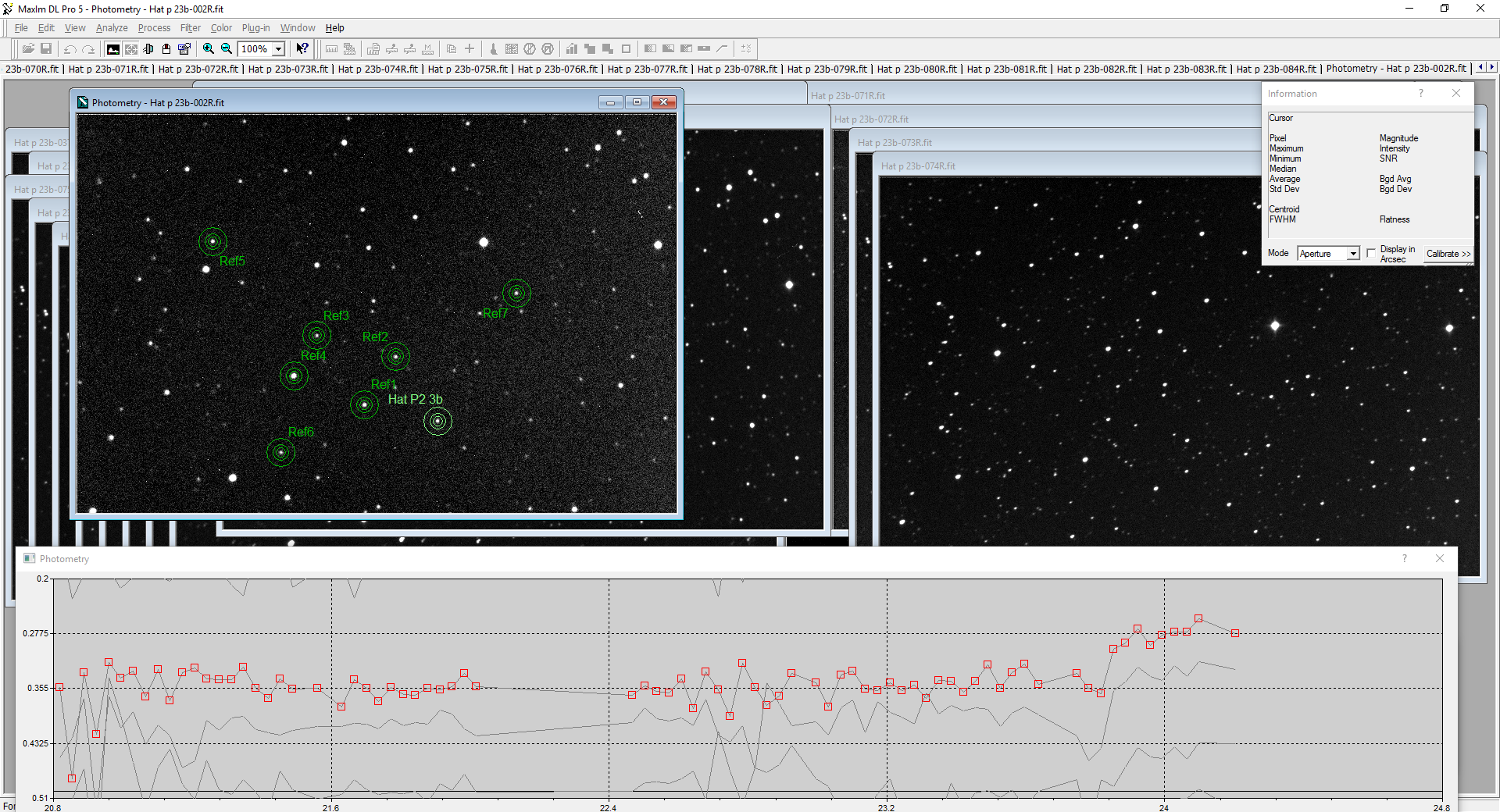This screenshot has width=1500, height=812.
Task: Click the Zoom In magnifier icon
Action: pyautogui.click(x=209, y=48)
